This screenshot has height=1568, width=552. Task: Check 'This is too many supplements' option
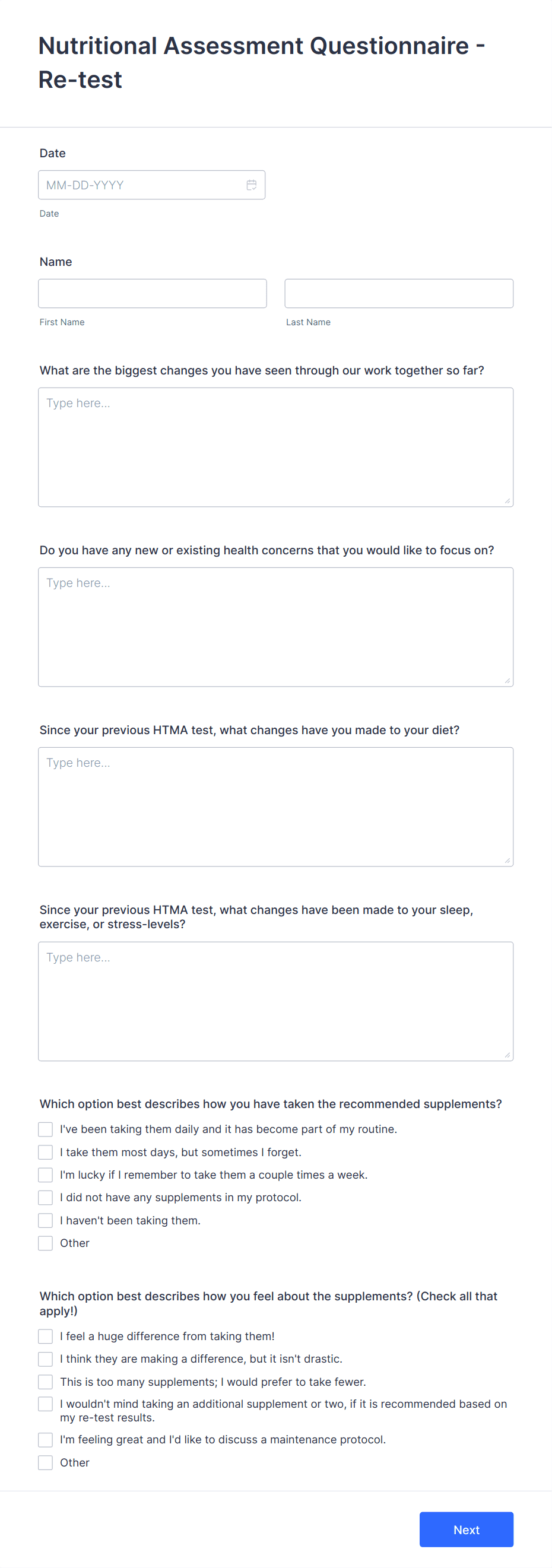46,1382
